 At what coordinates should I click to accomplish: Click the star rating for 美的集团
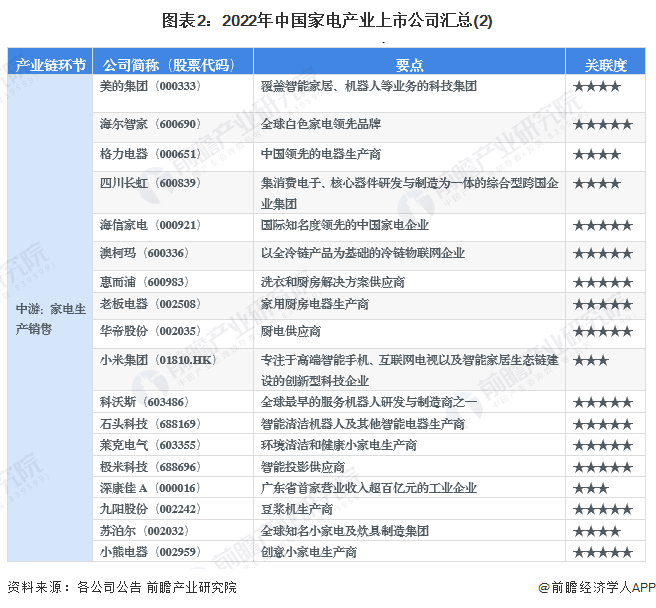point(597,87)
